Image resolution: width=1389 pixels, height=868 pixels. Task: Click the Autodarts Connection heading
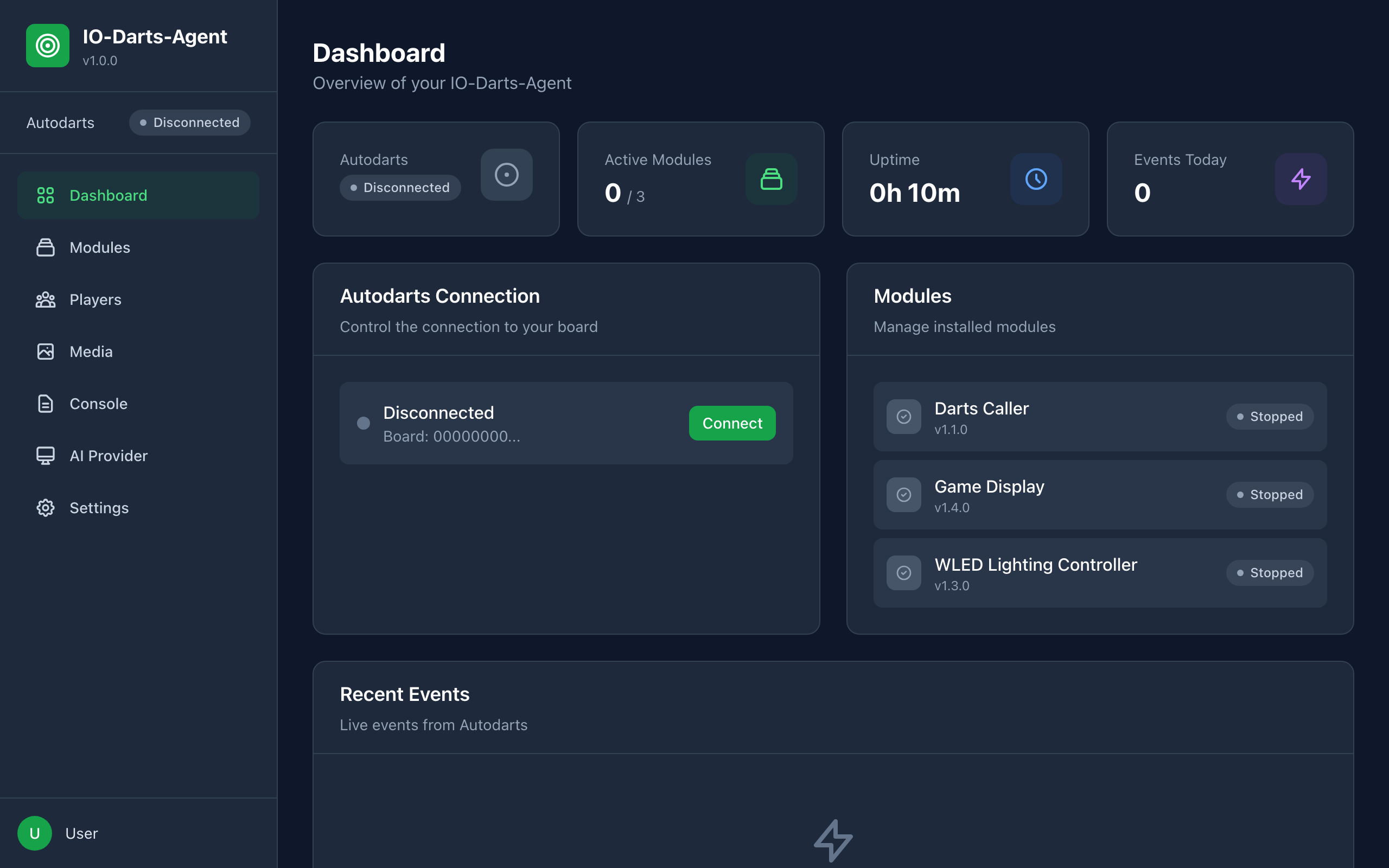click(439, 296)
